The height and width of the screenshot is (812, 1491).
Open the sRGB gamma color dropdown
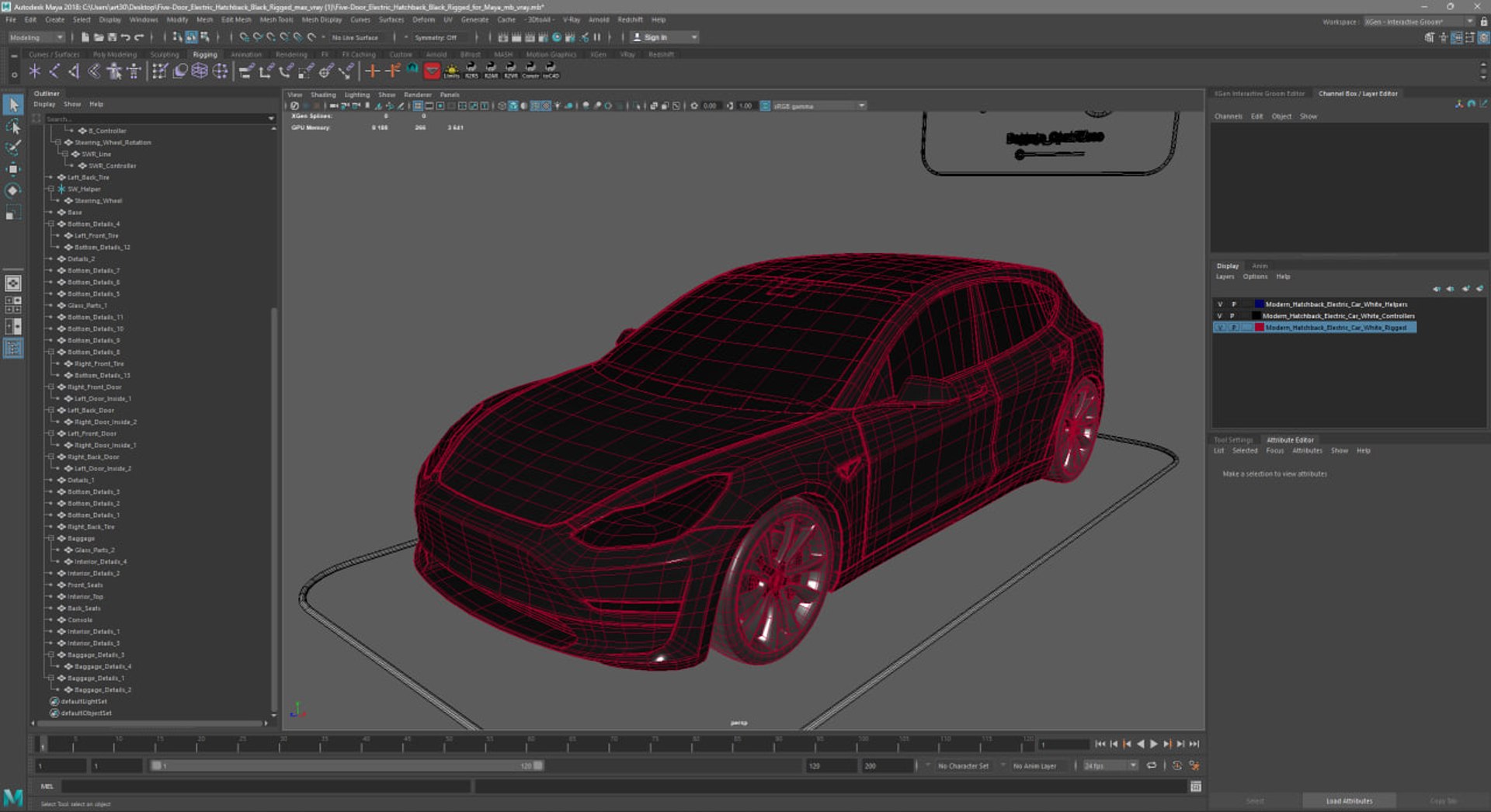818,106
